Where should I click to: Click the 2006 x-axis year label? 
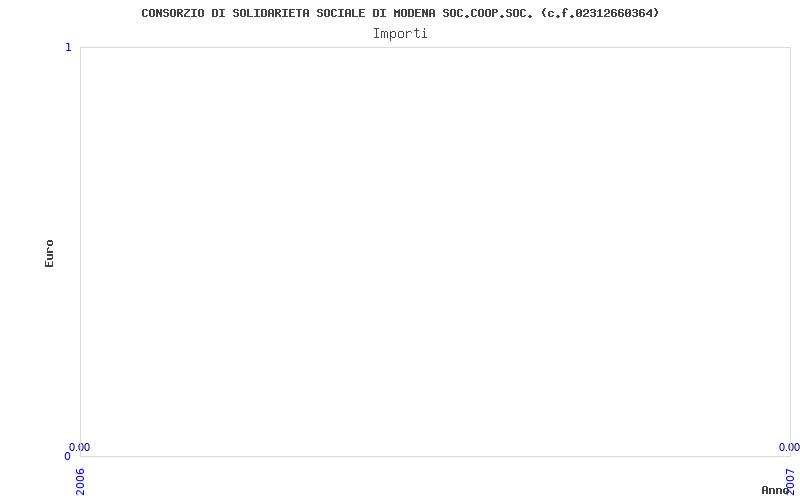81,481
